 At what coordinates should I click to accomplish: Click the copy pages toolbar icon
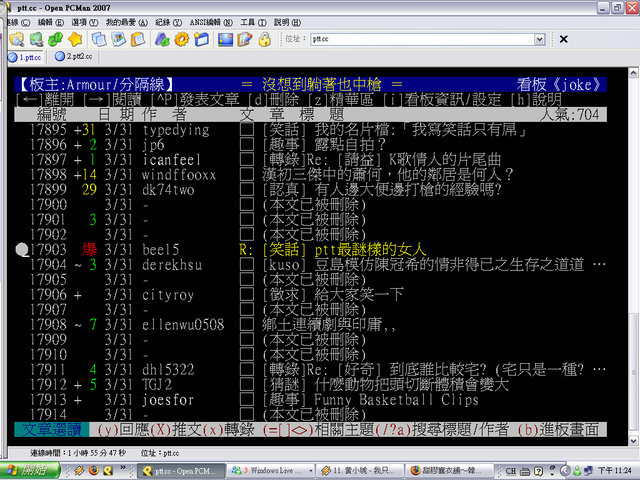click(99, 39)
